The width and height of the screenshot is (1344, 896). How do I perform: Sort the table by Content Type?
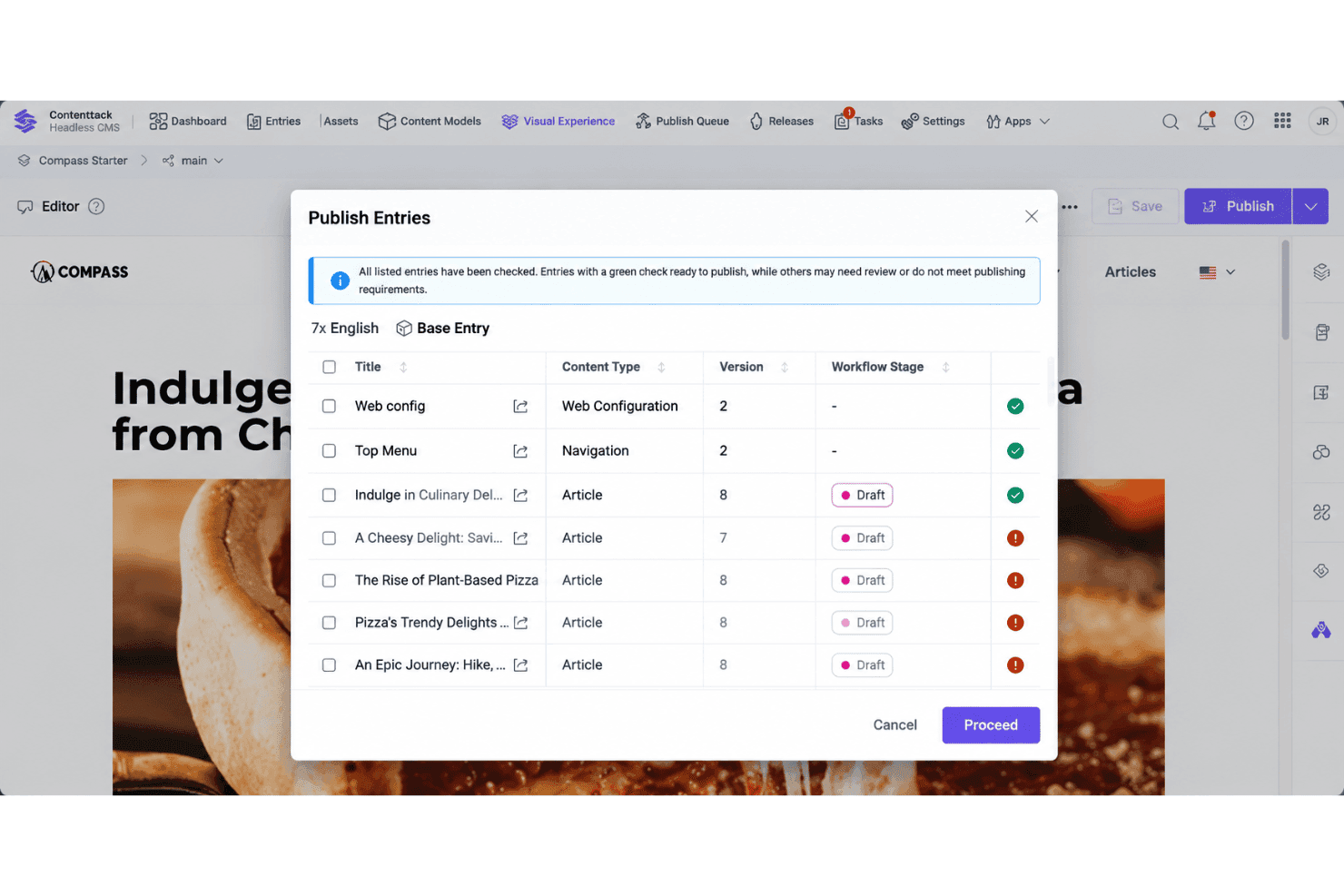661,367
